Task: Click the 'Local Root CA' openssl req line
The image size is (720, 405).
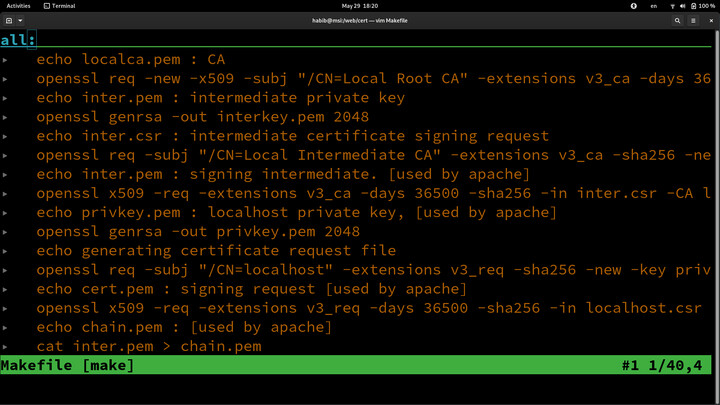Action: [x=374, y=79]
